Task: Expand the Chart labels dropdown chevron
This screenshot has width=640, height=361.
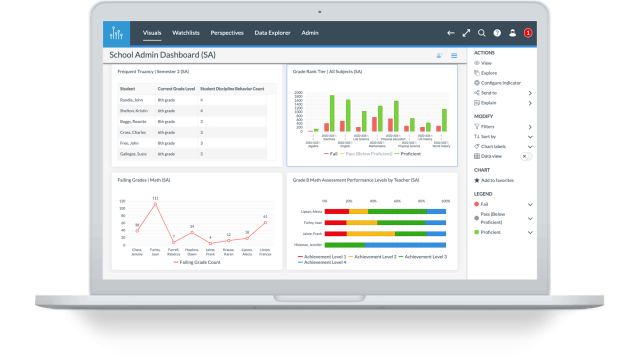Action: click(530, 147)
